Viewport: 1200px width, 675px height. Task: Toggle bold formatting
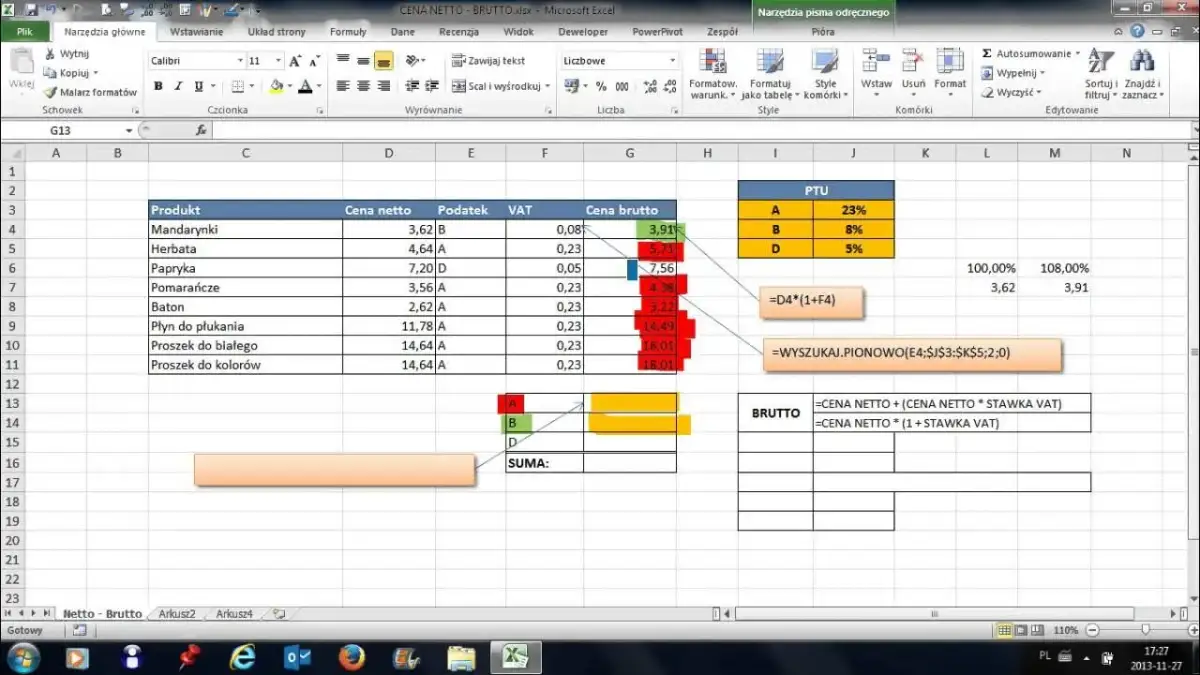pyautogui.click(x=158, y=87)
